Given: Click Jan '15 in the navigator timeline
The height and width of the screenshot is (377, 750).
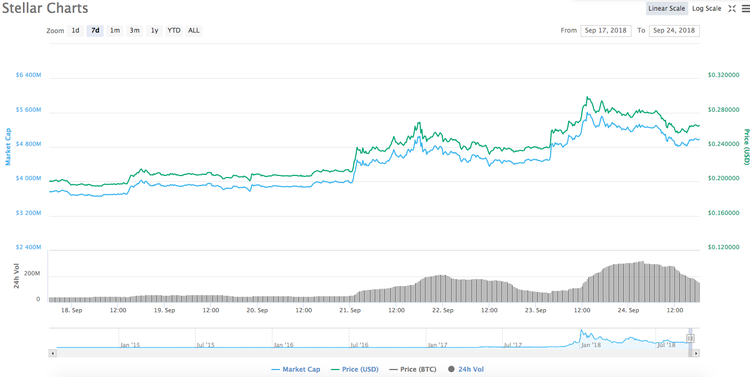Looking at the screenshot, I should click(130, 344).
